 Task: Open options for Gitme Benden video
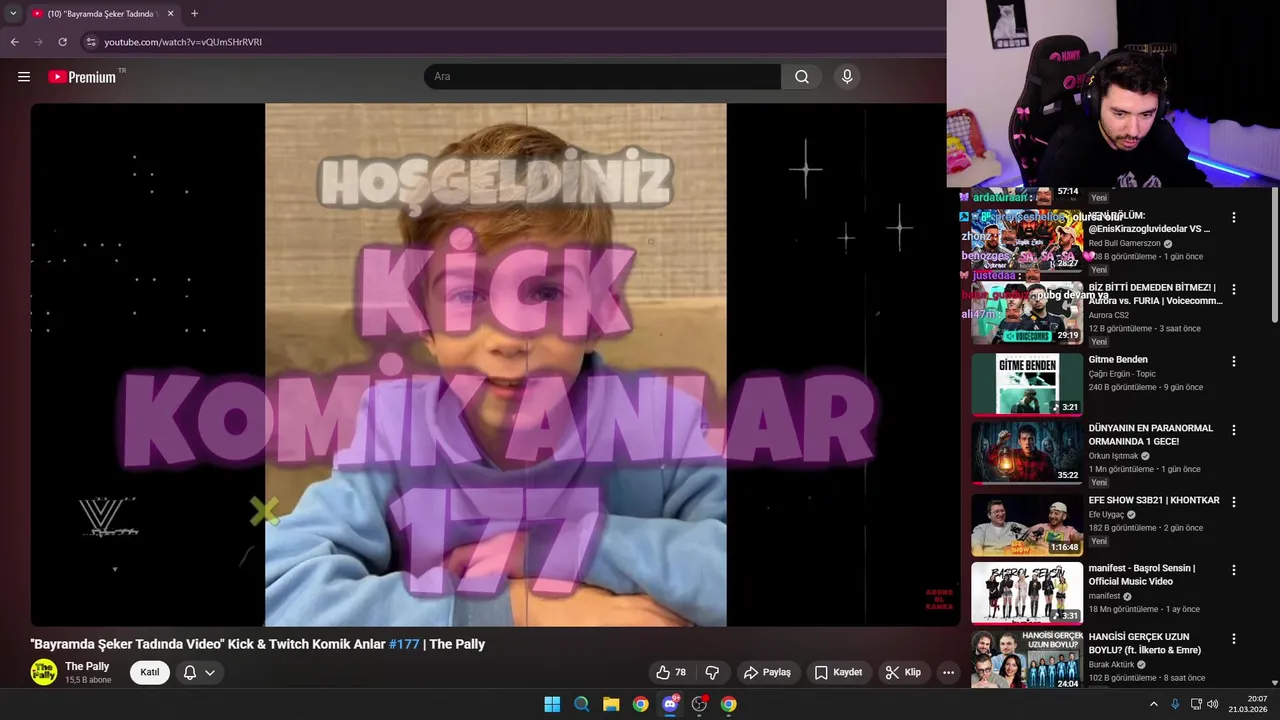(x=1234, y=361)
